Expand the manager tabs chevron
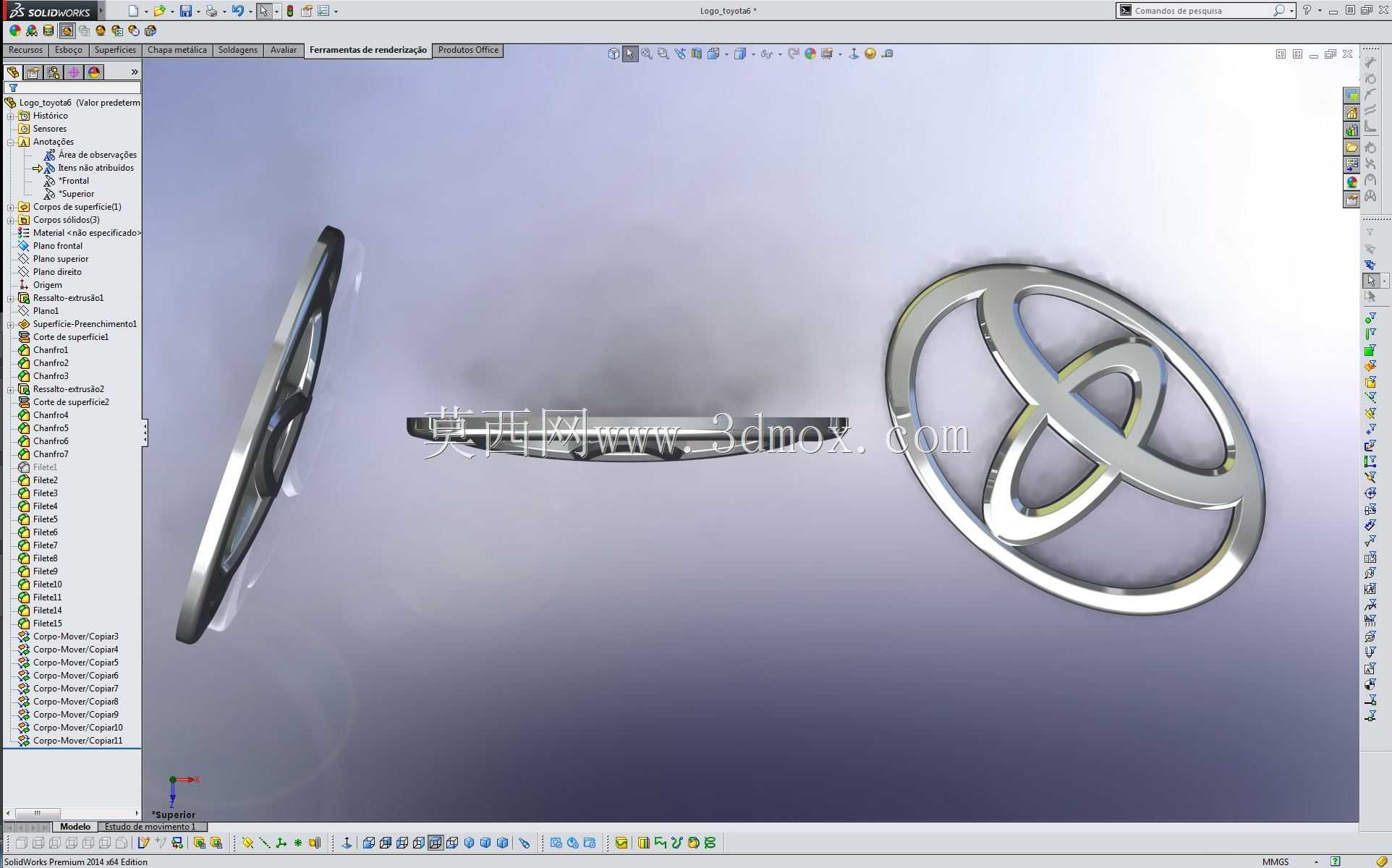 [135, 72]
